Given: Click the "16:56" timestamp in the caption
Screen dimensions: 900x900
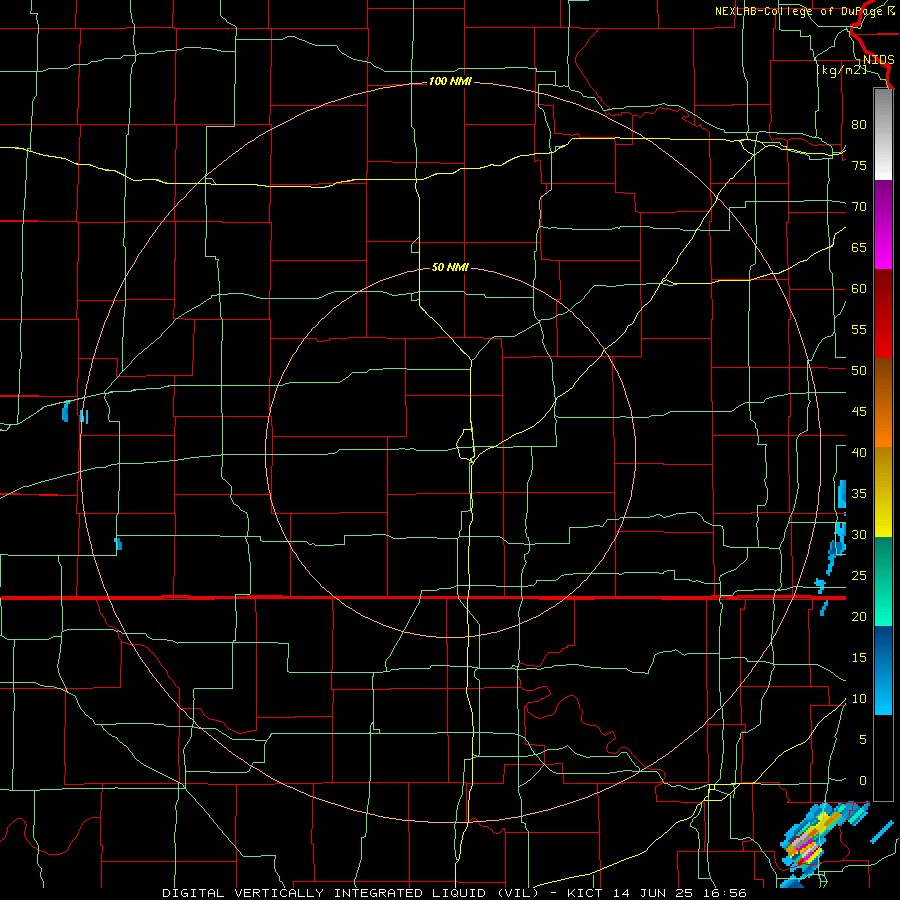Looking at the screenshot, I should tap(726, 893).
